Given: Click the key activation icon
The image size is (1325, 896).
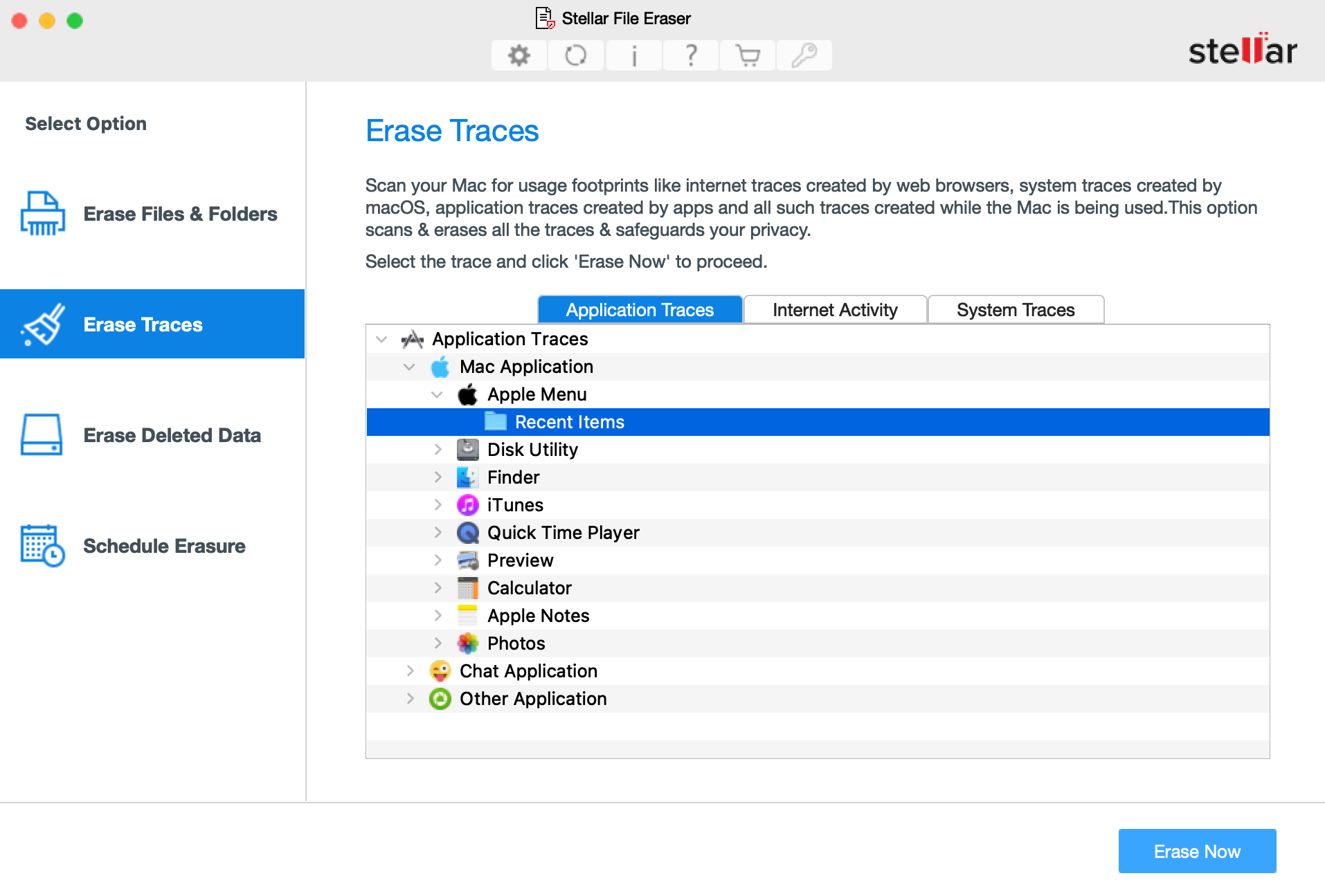Looking at the screenshot, I should [804, 55].
